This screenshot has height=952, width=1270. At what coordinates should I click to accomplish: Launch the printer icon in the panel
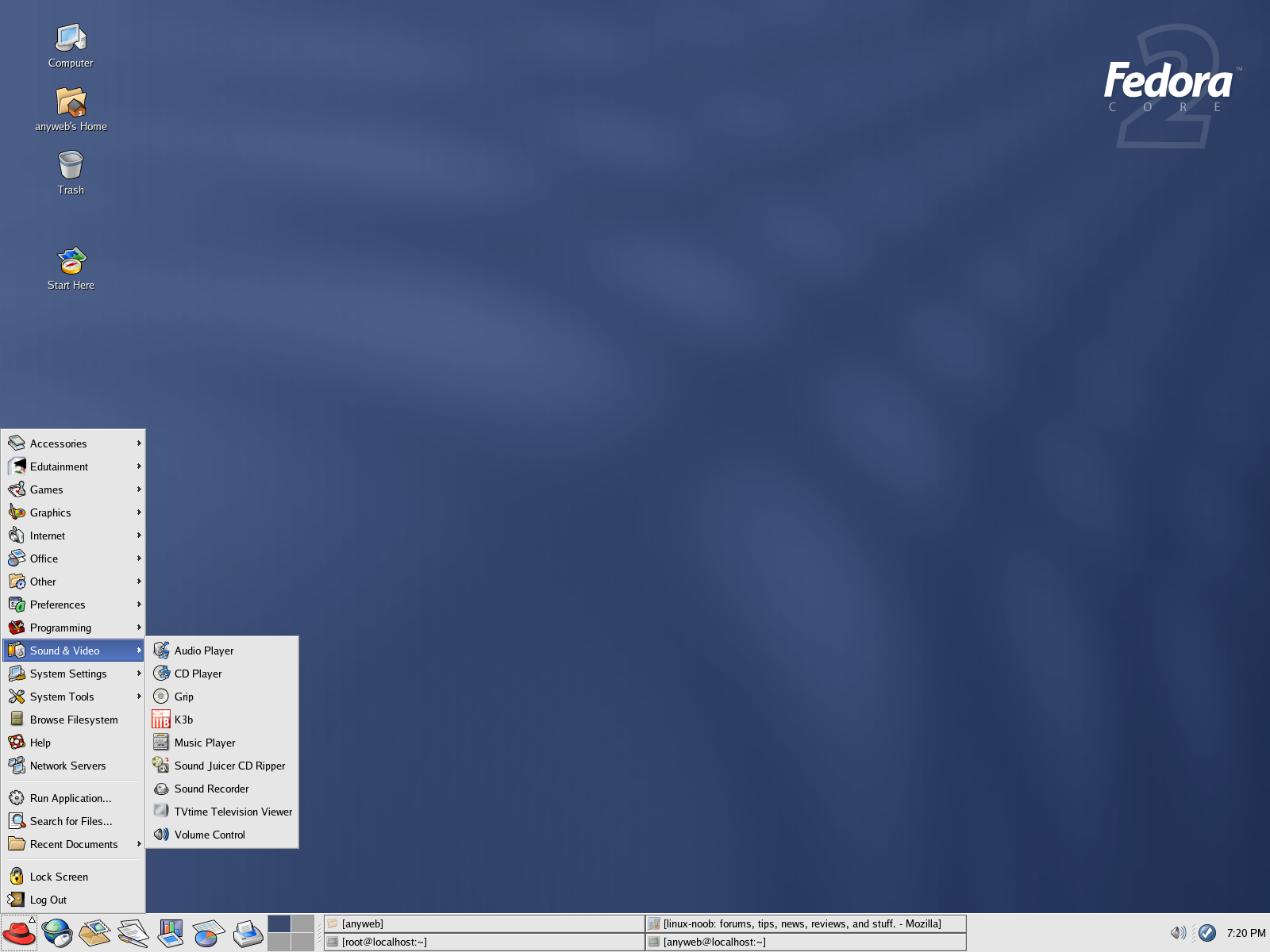pyautogui.click(x=248, y=933)
